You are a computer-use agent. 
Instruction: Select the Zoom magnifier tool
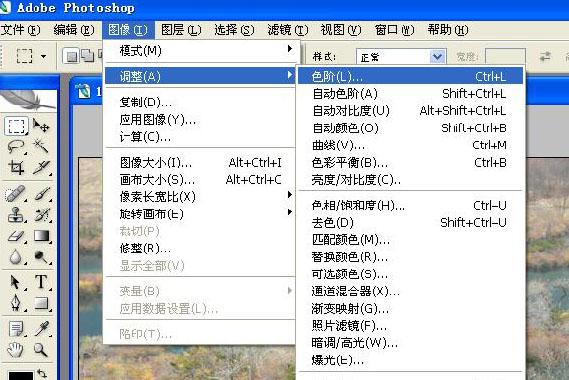click(x=41, y=350)
